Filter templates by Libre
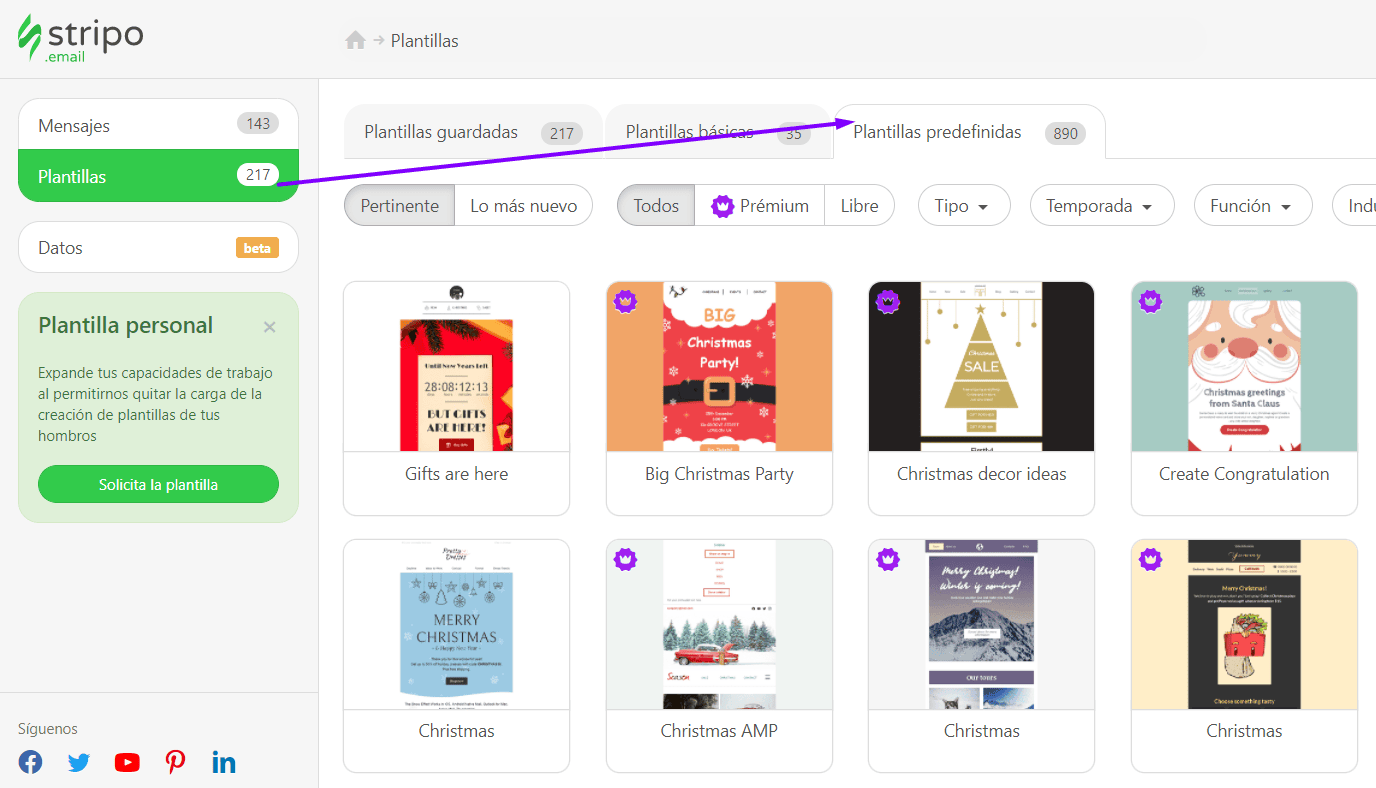The height and width of the screenshot is (788, 1376). [x=859, y=206]
